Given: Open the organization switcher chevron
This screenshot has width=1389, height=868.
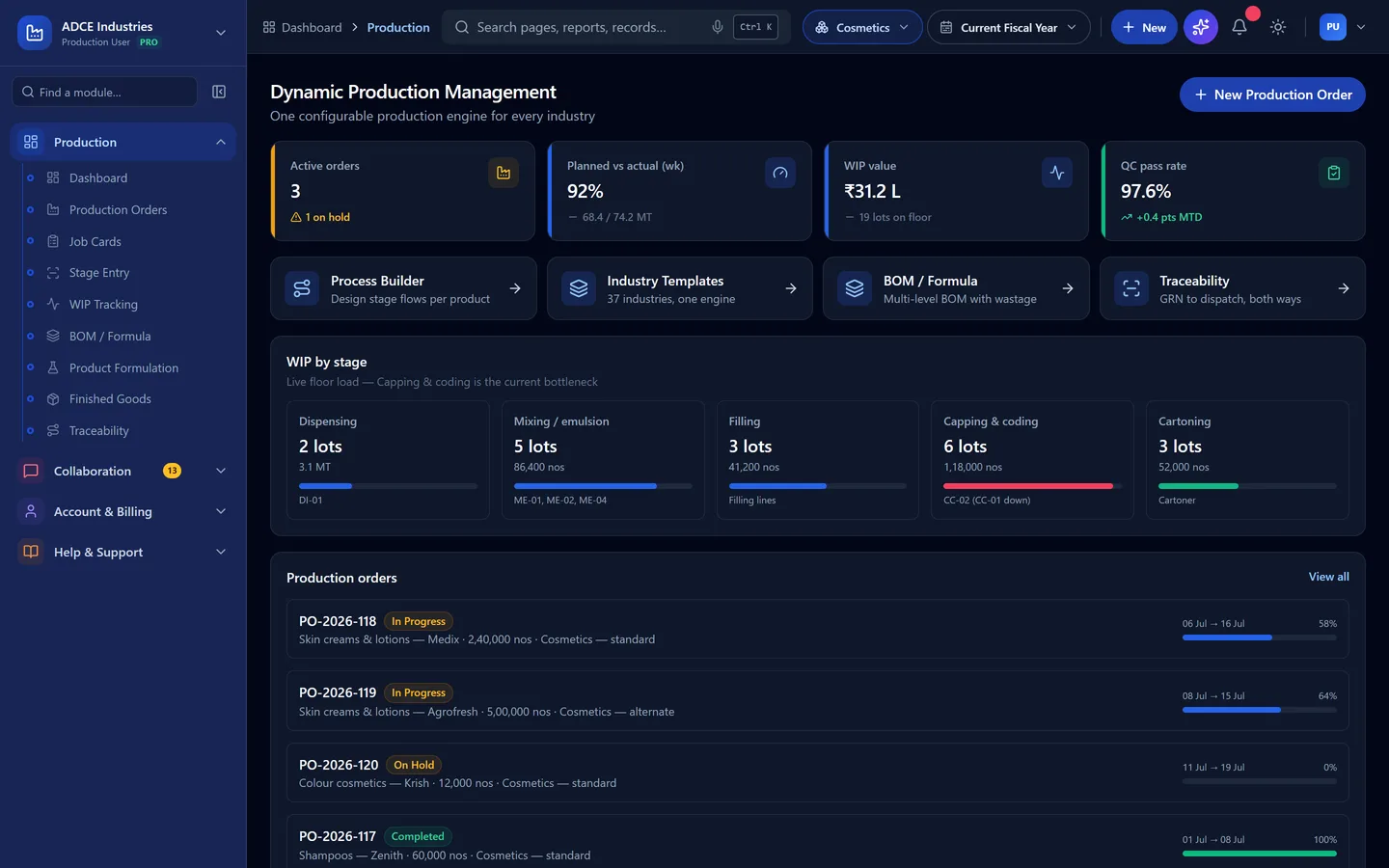Looking at the screenshot, I should 221,33.
